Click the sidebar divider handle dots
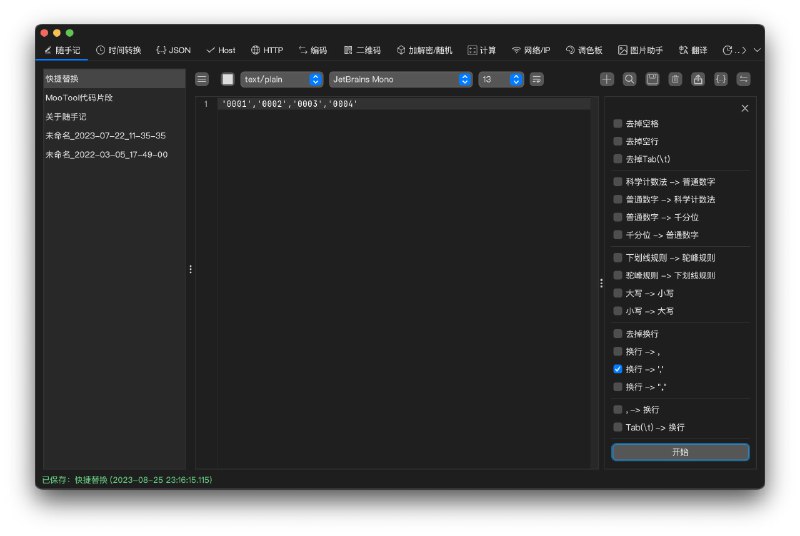Viewport: 800px width, 536px height. pos(190,269)
